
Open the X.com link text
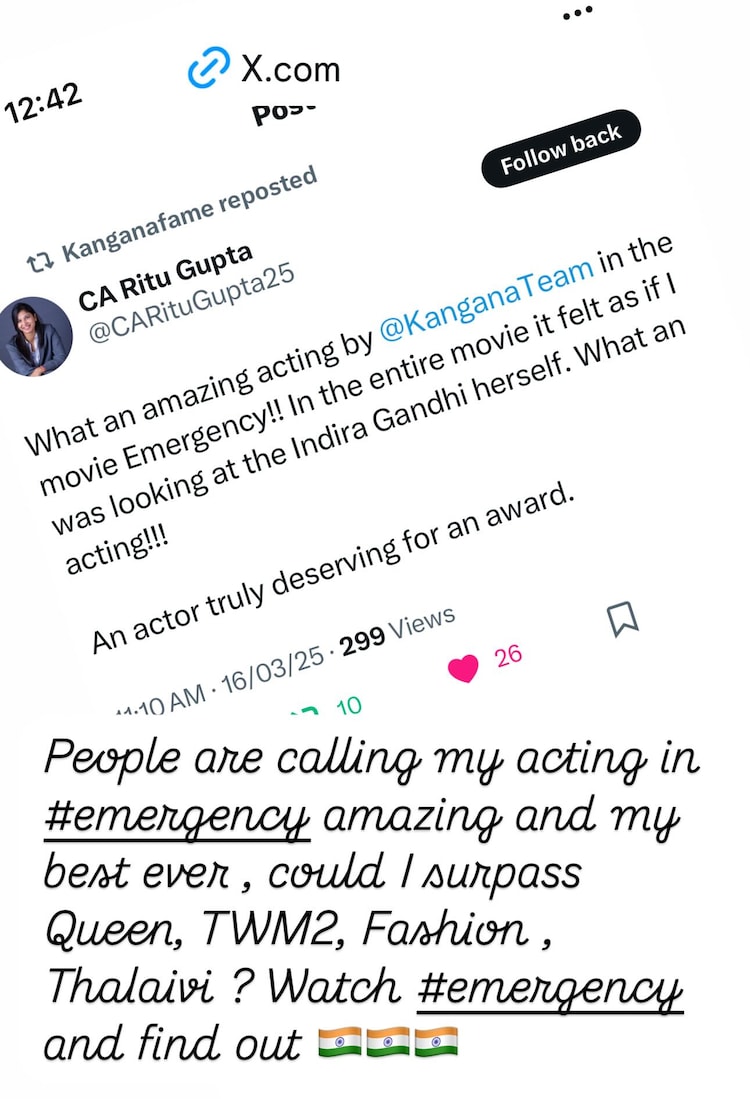[290, 70]
